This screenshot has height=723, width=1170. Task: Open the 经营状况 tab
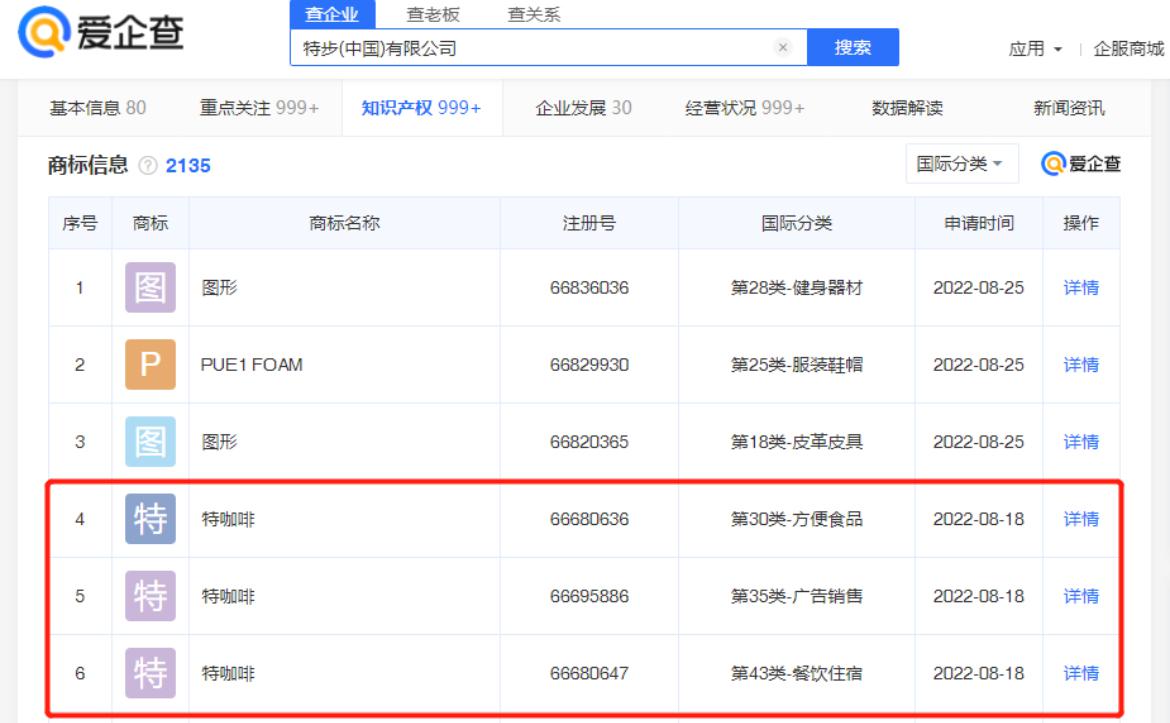pos(745,108)
